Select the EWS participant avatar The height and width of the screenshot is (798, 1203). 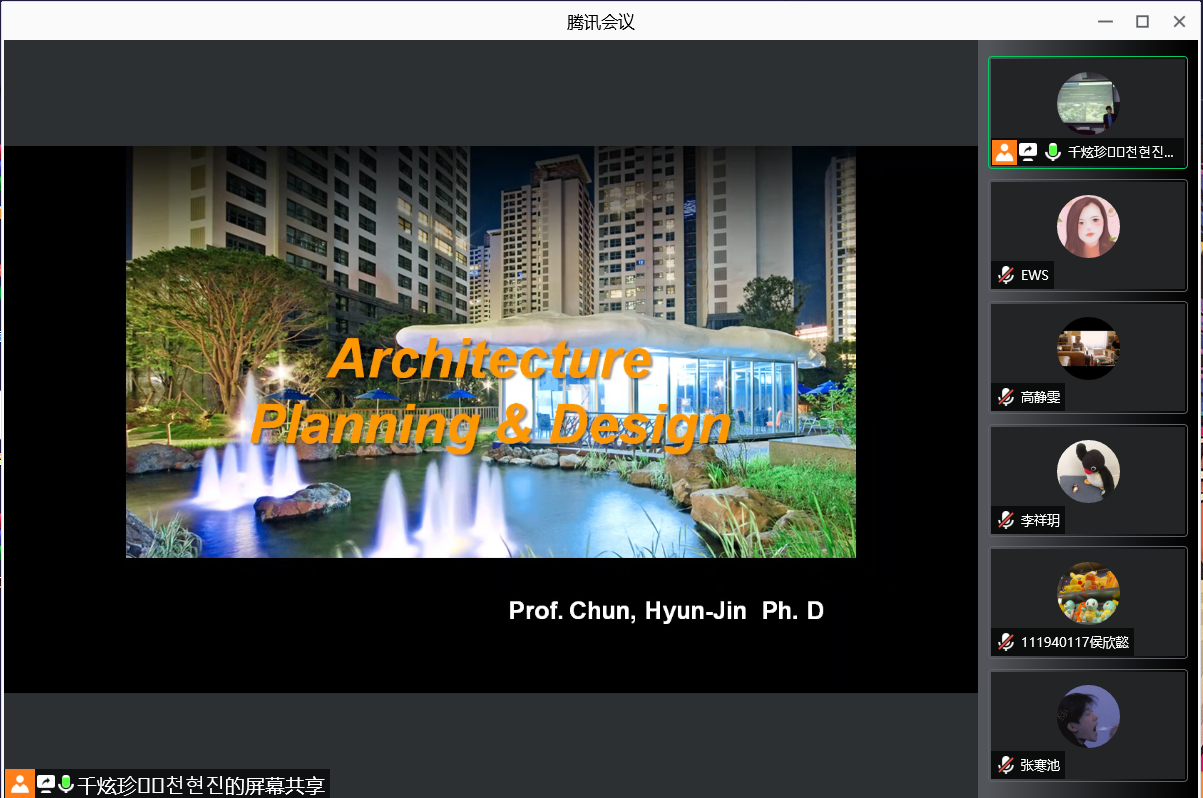tap(1088, 226)
